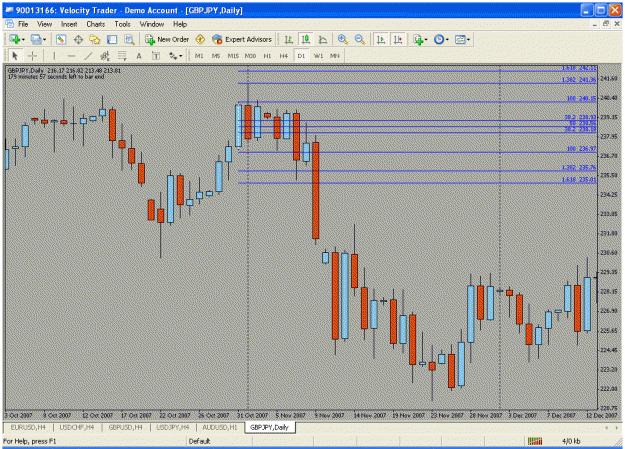Select the Text Label tool
Screen dimensions: 625x449
pos(156,56)
